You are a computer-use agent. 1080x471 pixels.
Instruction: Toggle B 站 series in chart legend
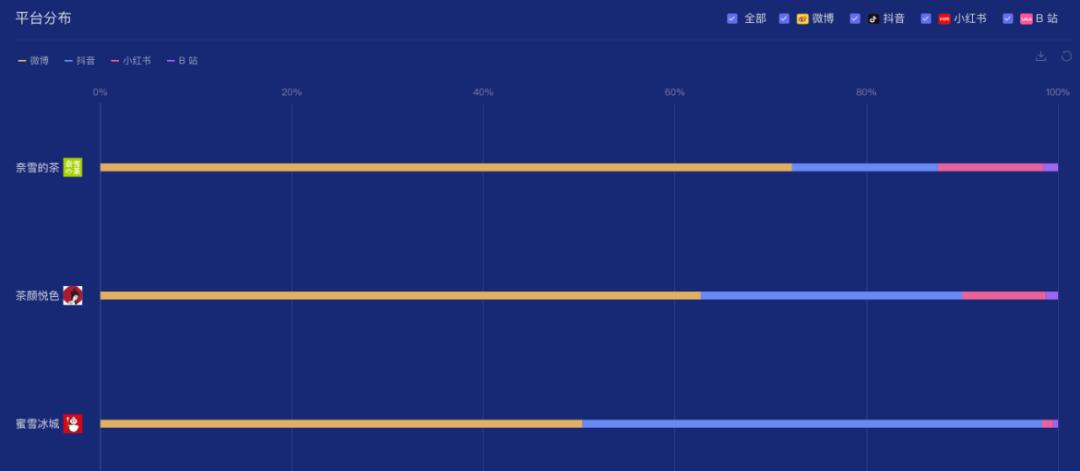click(x=182, y=61)
